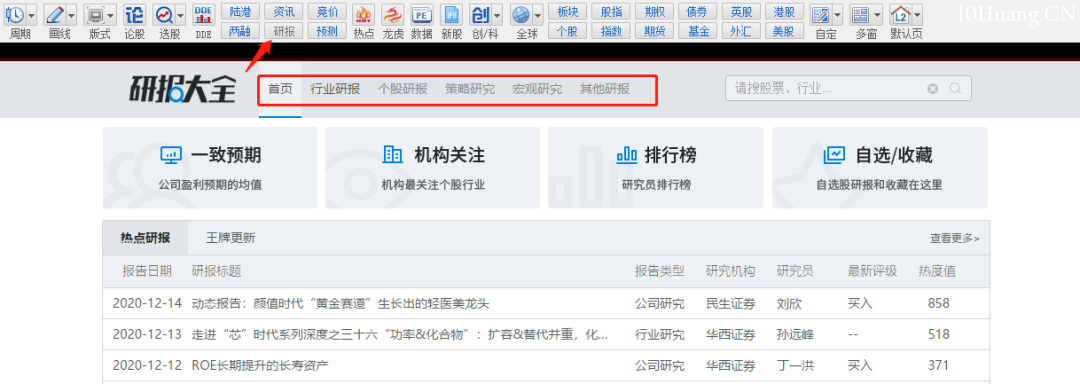Open the 周期 dropdown arrow
1080x384 pixels.
pyautogui.click(x=32, y=14)
